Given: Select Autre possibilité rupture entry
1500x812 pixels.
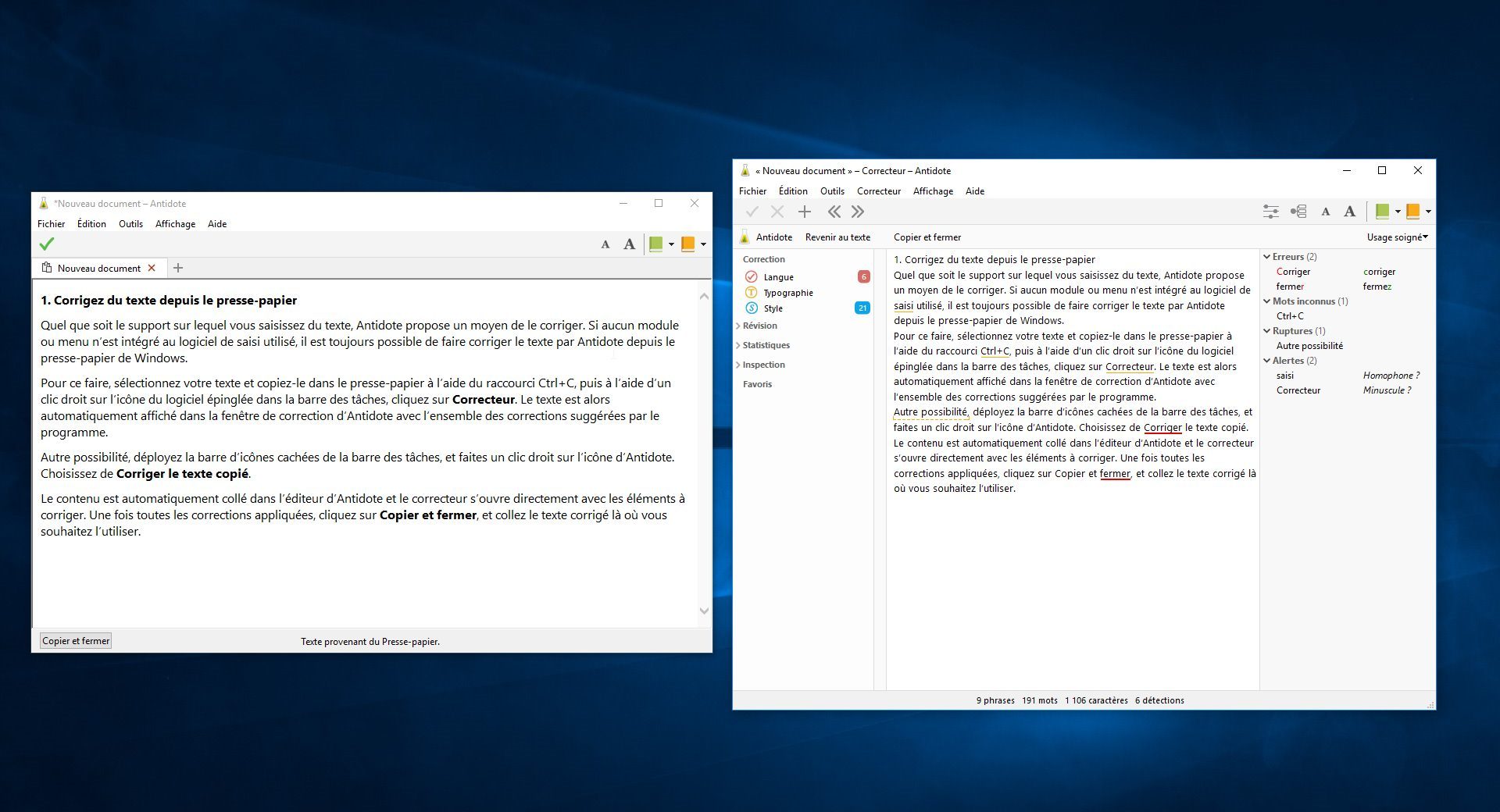Looking at the screenshot, I should coord(1348,346).
